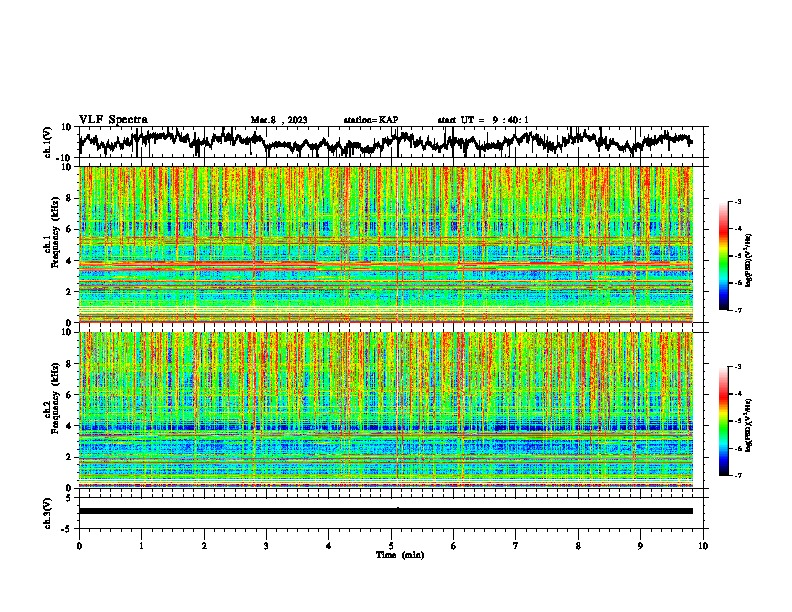Click the '10' tick on the time axis
792x612 pixels.
703,546
